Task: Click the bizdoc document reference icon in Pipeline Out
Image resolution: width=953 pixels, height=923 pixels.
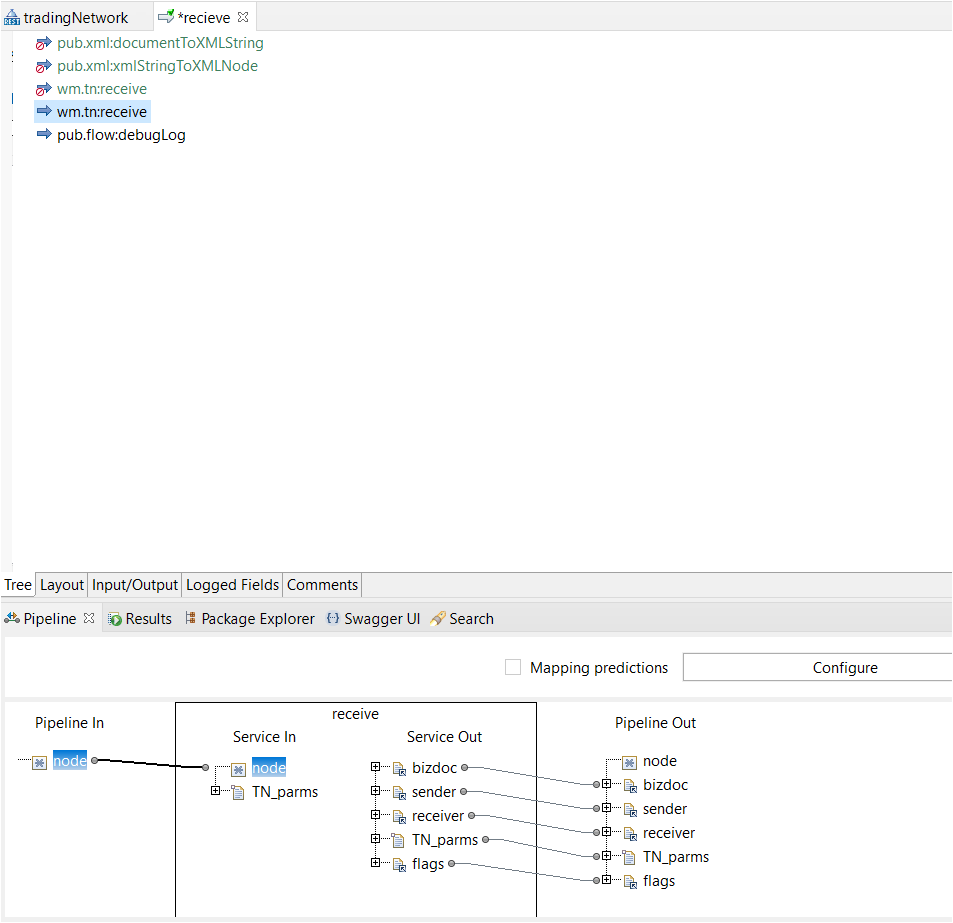Action: (630, 785)
